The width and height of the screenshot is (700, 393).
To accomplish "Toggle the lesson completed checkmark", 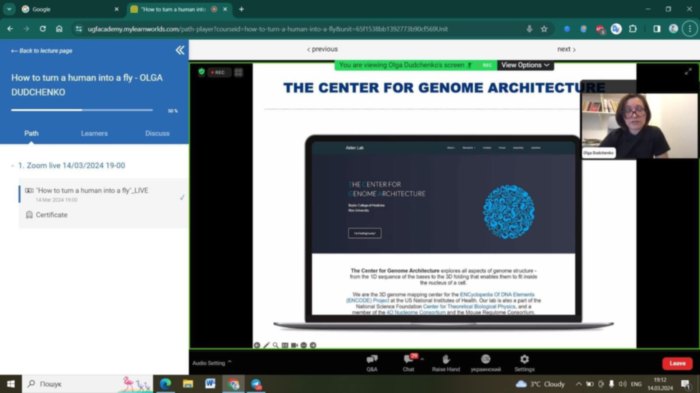I will (182, 197).
